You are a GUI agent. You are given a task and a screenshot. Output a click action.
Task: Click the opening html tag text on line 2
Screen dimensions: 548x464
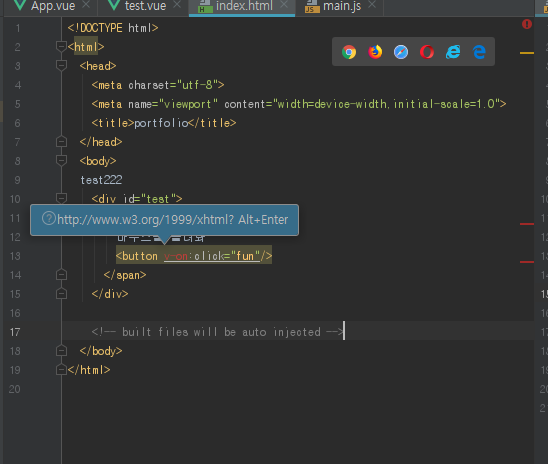86,47
